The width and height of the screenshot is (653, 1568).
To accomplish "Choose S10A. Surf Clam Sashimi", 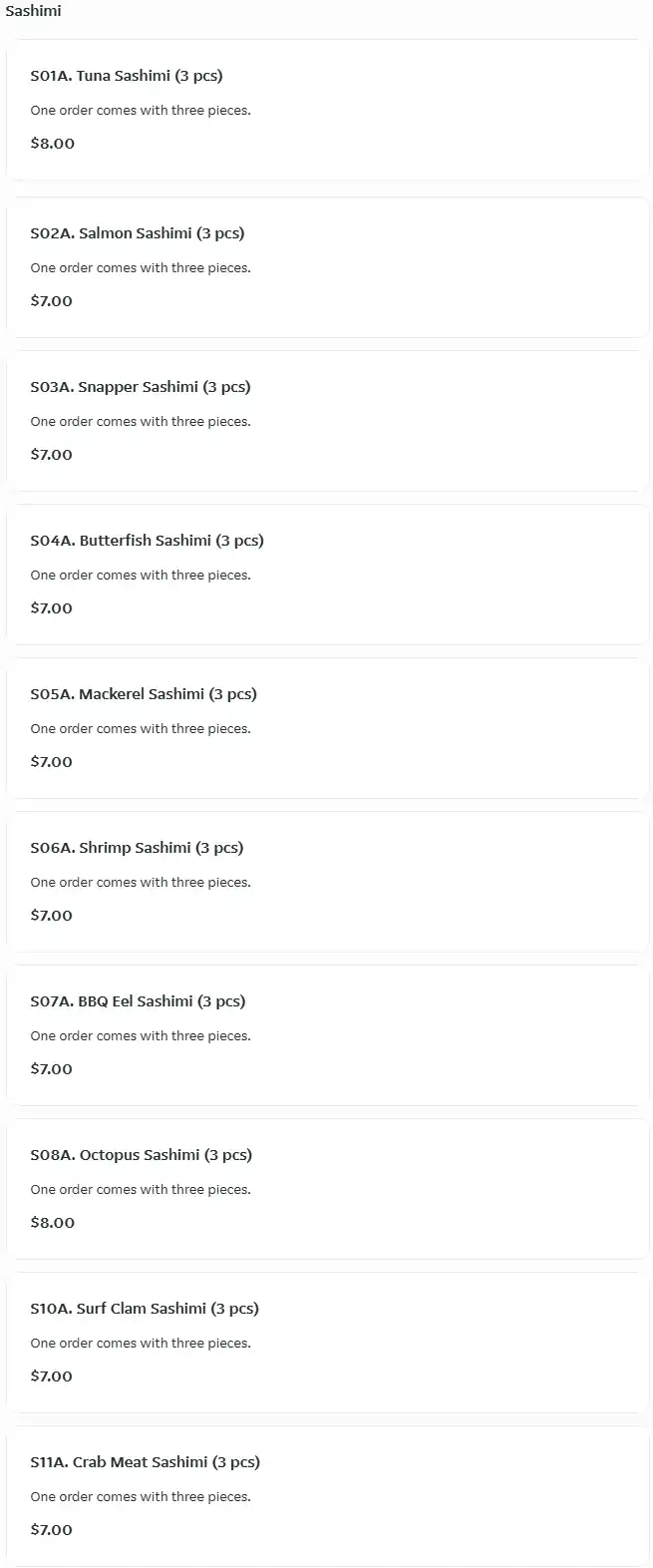I will coord(144,1309).
